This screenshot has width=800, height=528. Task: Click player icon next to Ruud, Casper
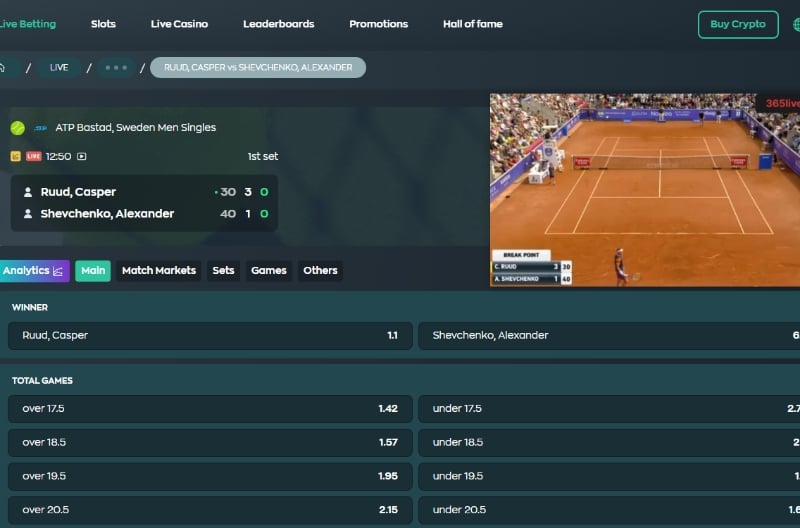(x=28, y=192)
